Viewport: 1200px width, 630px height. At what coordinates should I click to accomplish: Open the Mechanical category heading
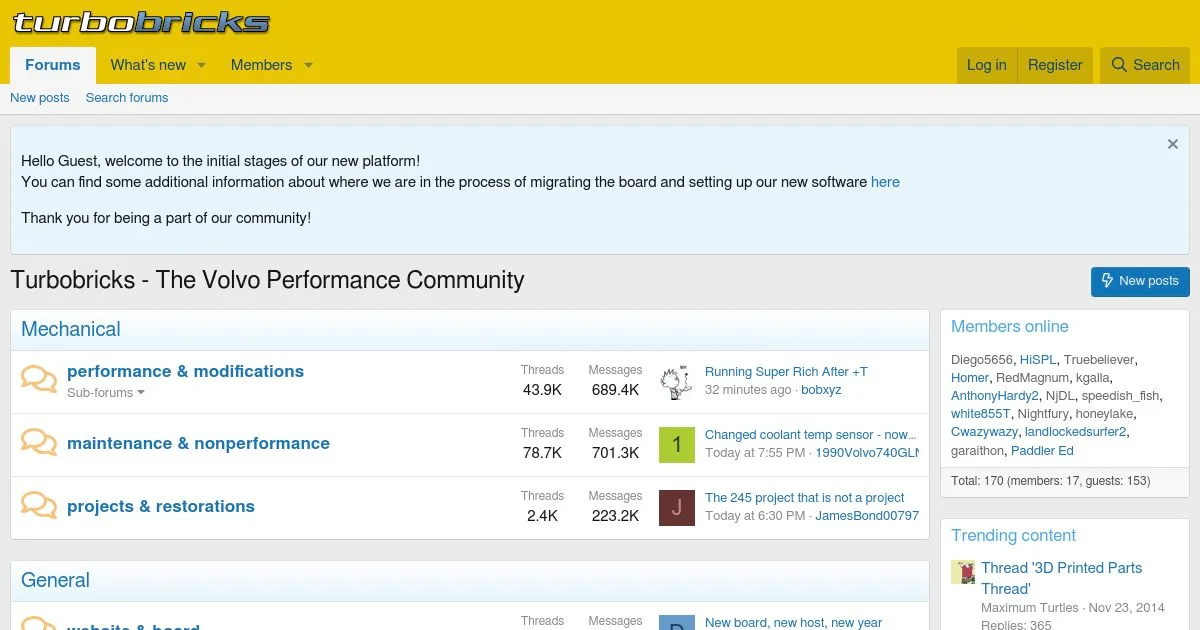[71, 329]
